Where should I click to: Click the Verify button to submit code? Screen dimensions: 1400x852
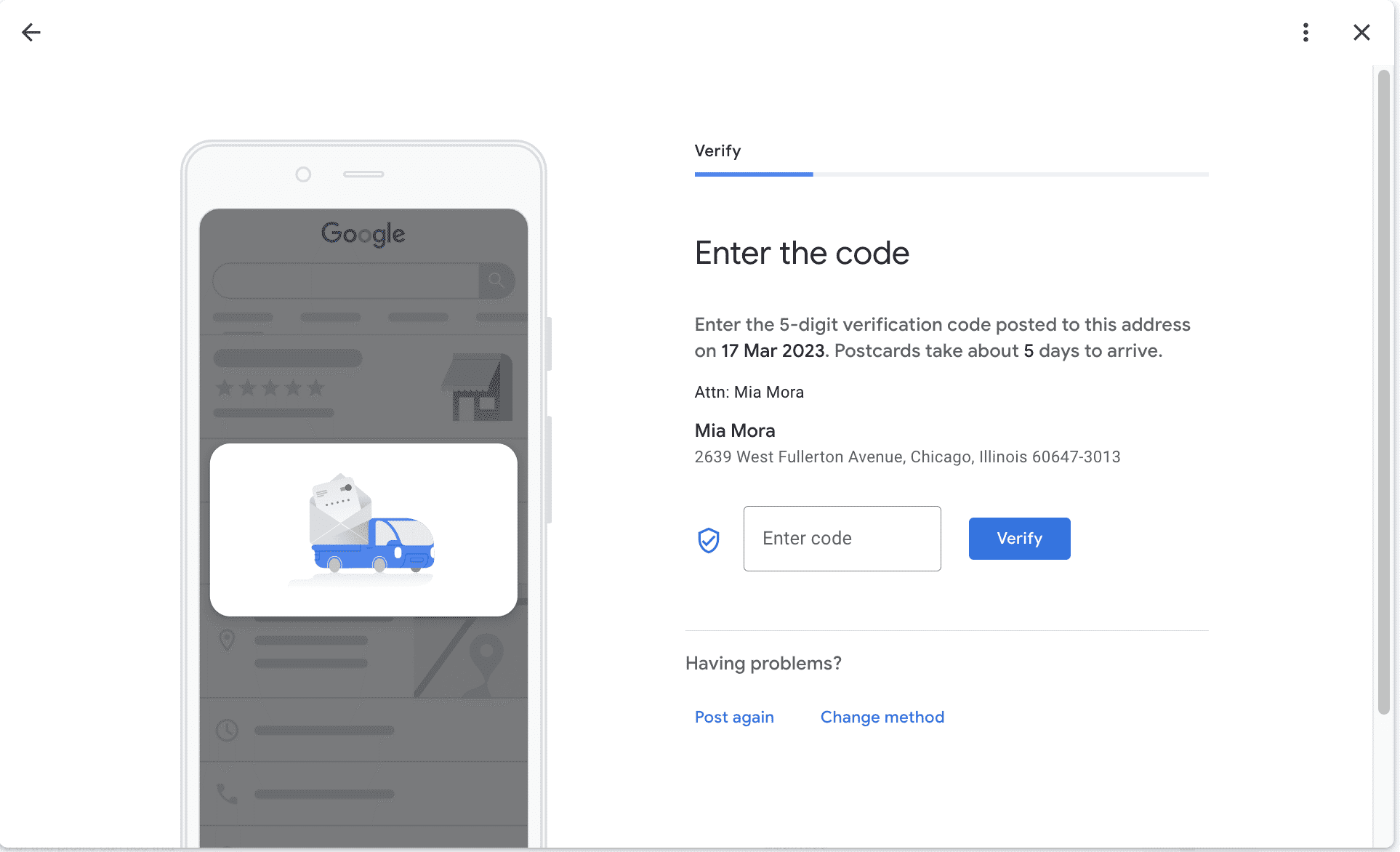[1019, 538]
